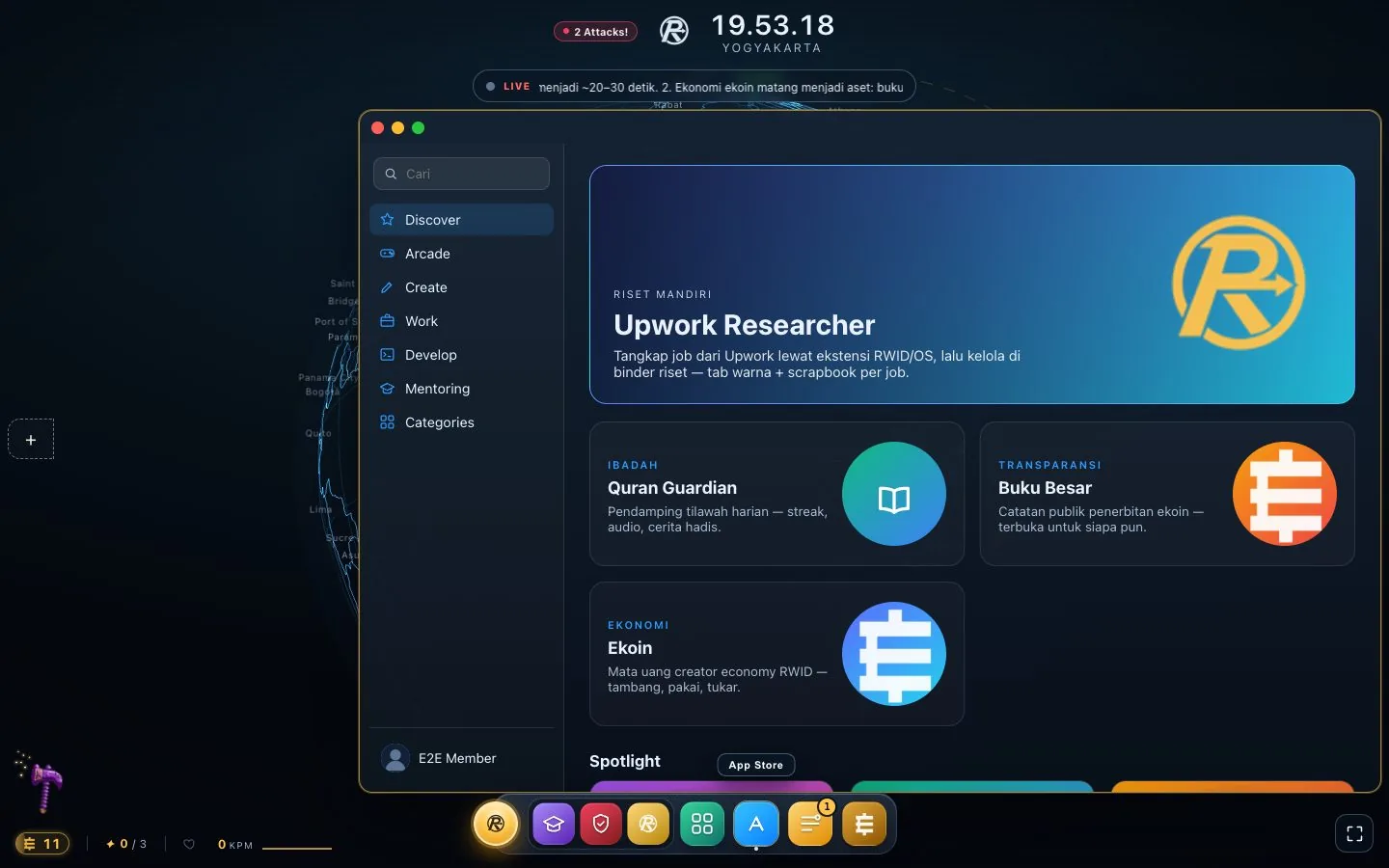Viewport: 1389px width, 868px height.
Task: Go to the Work section
Action: pyautogui.click(x=461, y=321)
